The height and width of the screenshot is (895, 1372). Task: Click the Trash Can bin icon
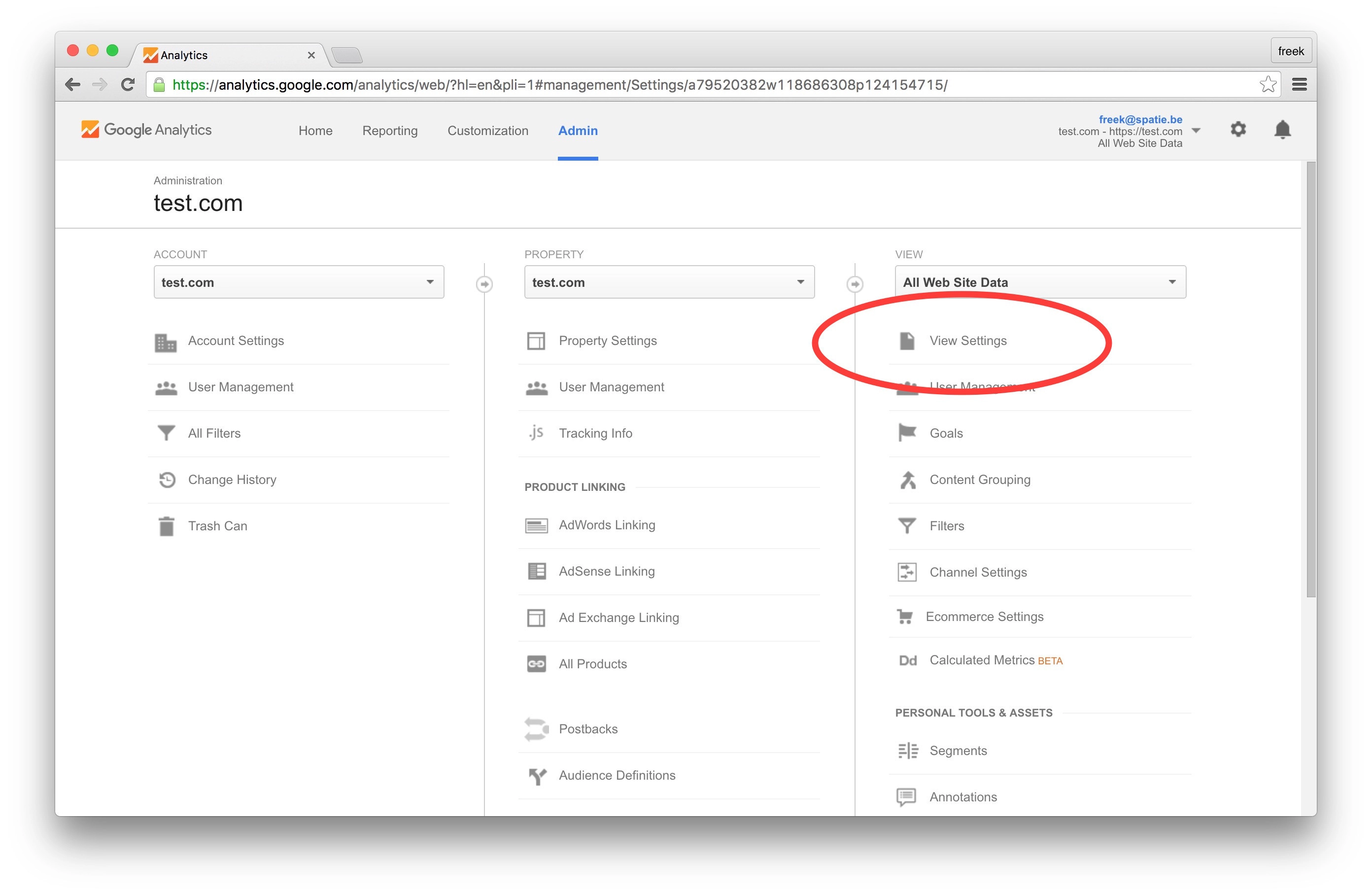point(166,526)
